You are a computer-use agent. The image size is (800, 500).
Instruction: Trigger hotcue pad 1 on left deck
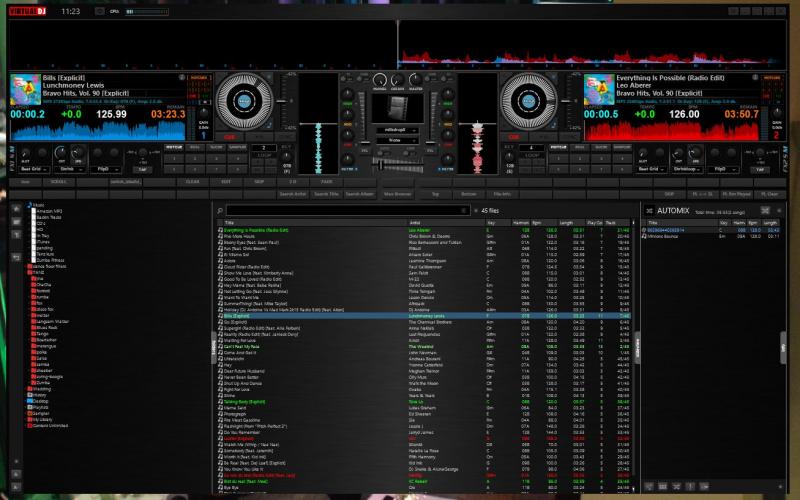[173, 159]
